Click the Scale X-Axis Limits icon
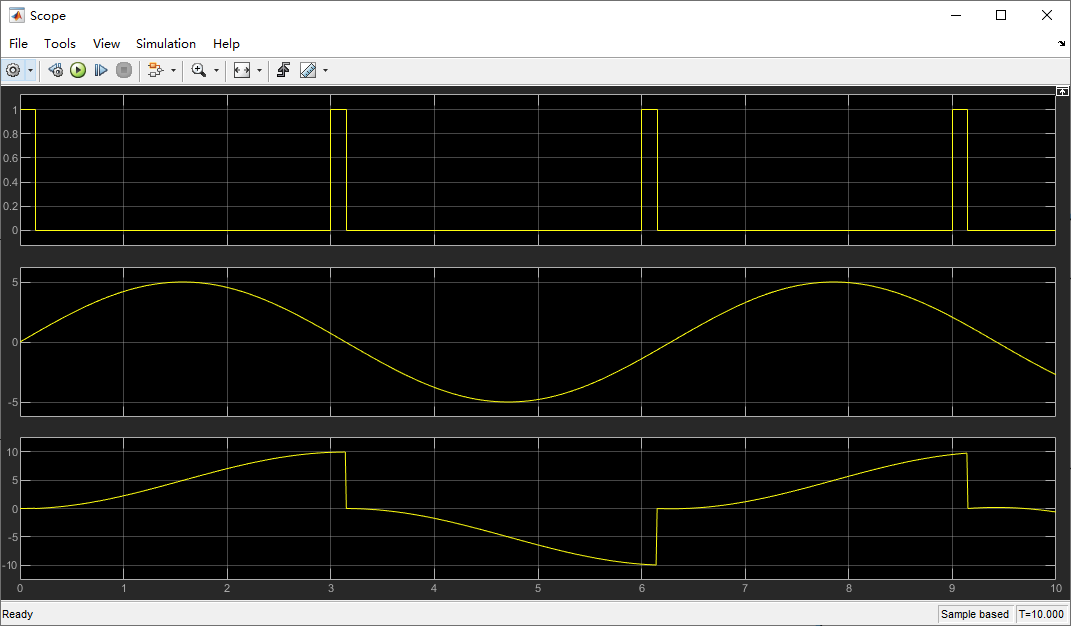Image resolution: width=1071 pixels, height=626 pixels. point(242,70)
